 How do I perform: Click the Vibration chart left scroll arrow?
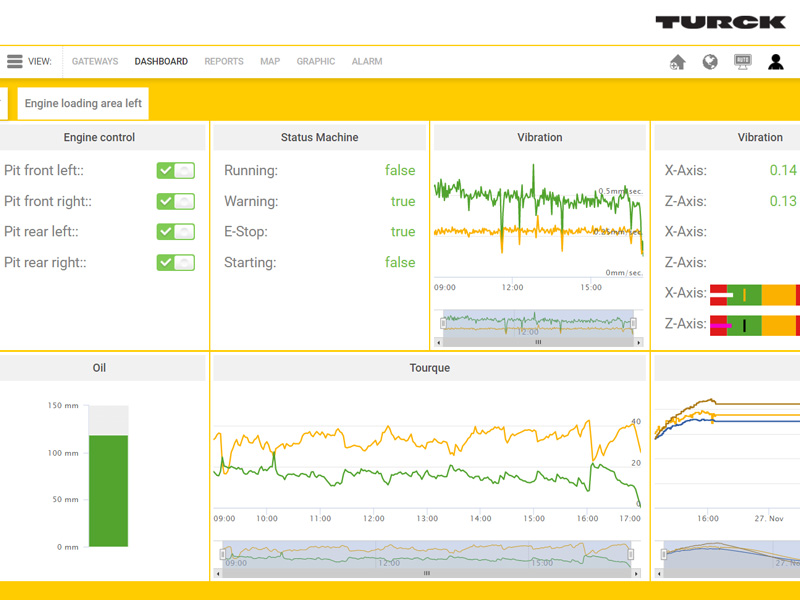(441, 342)
